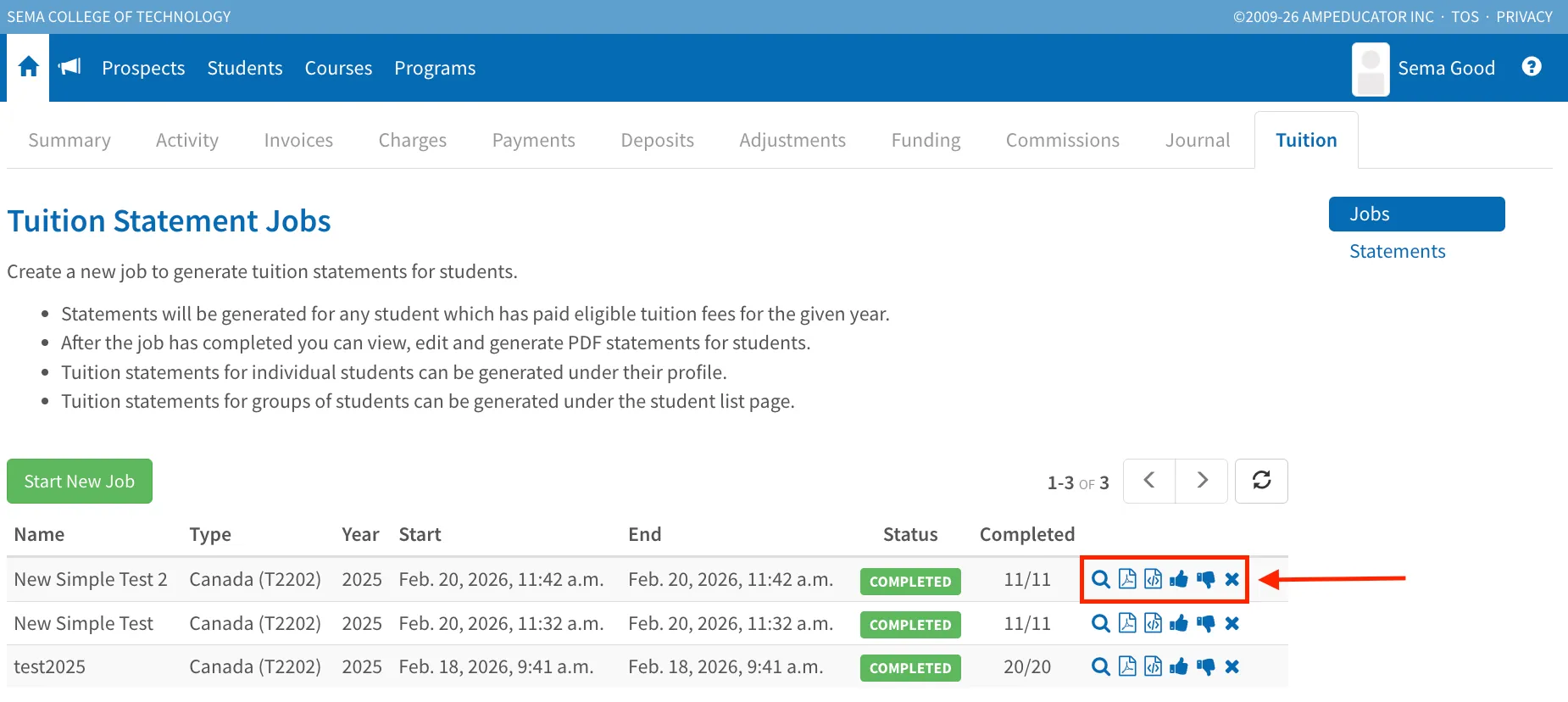This screenshot has height=702, width=1568.
Task: Download PDF for New Simple Test 2
Action: pyautogui.click(x=1127, y=579)
